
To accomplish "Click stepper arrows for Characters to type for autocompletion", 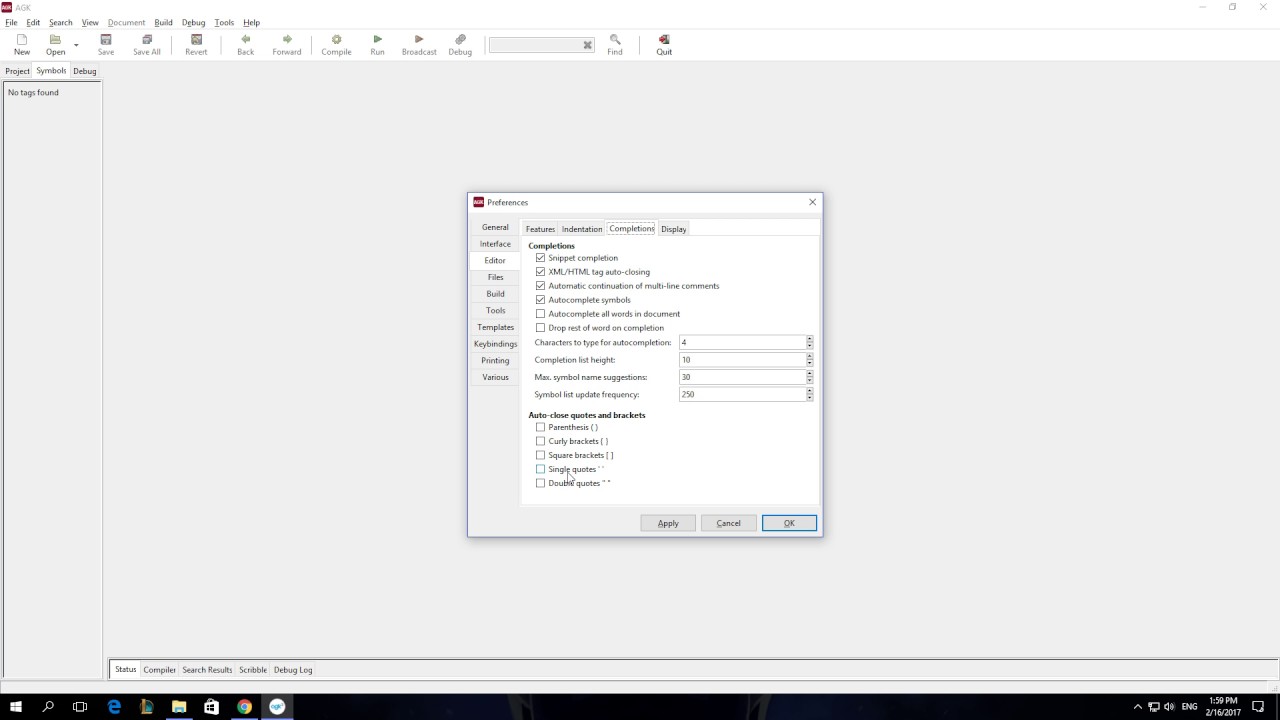I will click(x=810, y=342).
